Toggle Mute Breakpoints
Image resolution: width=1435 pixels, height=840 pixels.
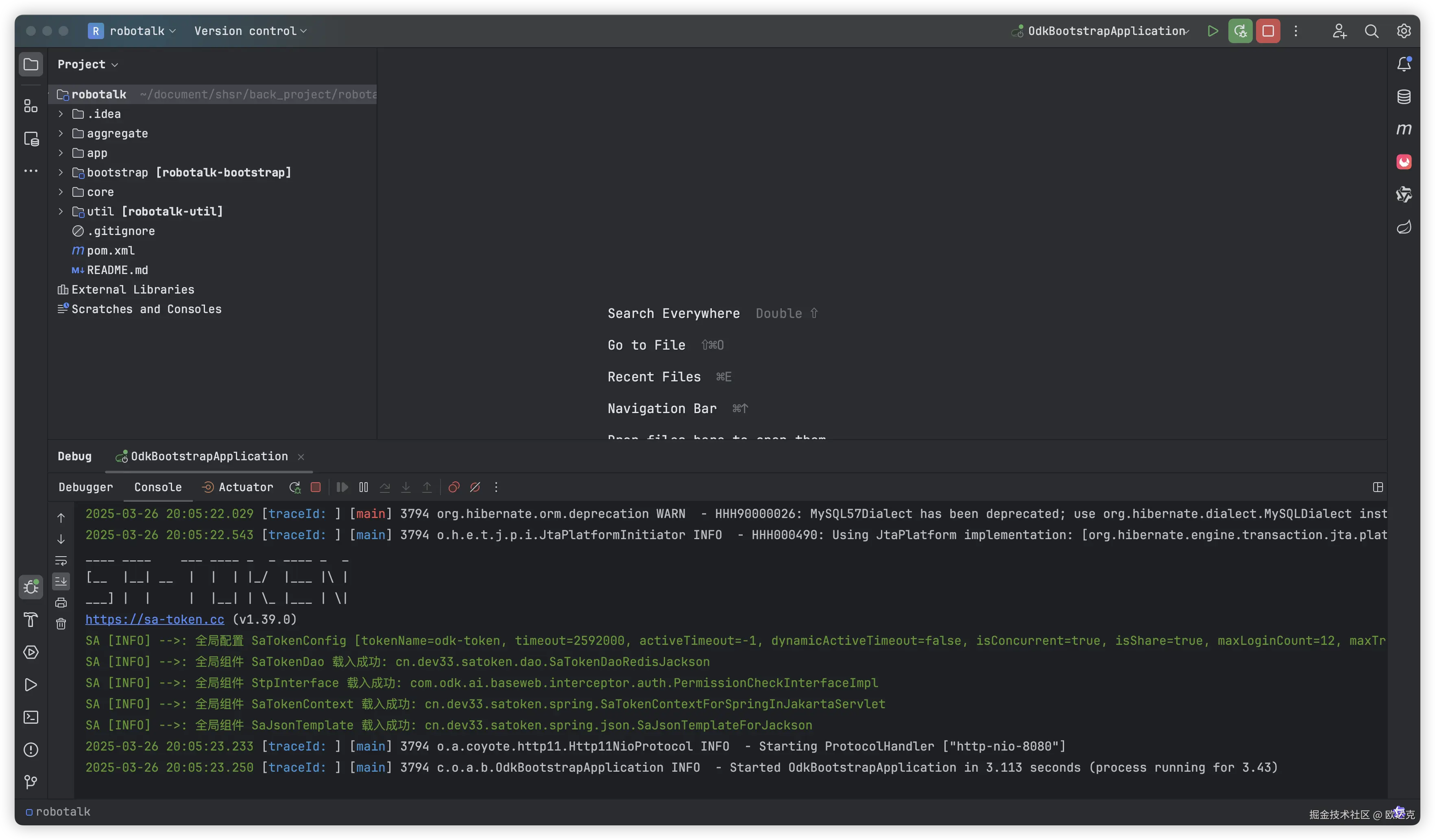tap(475, 487)
